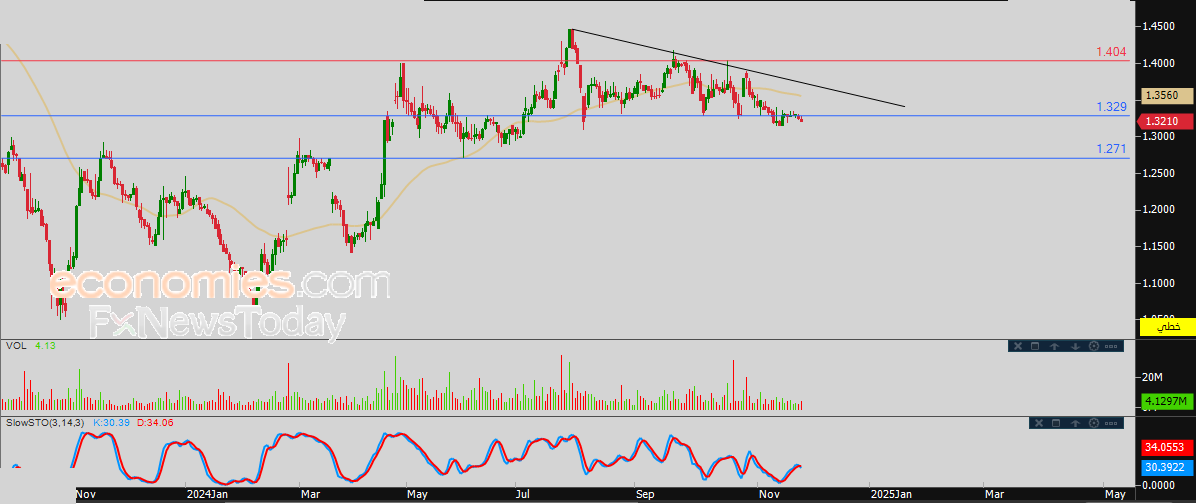Move the VOL panel down

coord(1075,346)
